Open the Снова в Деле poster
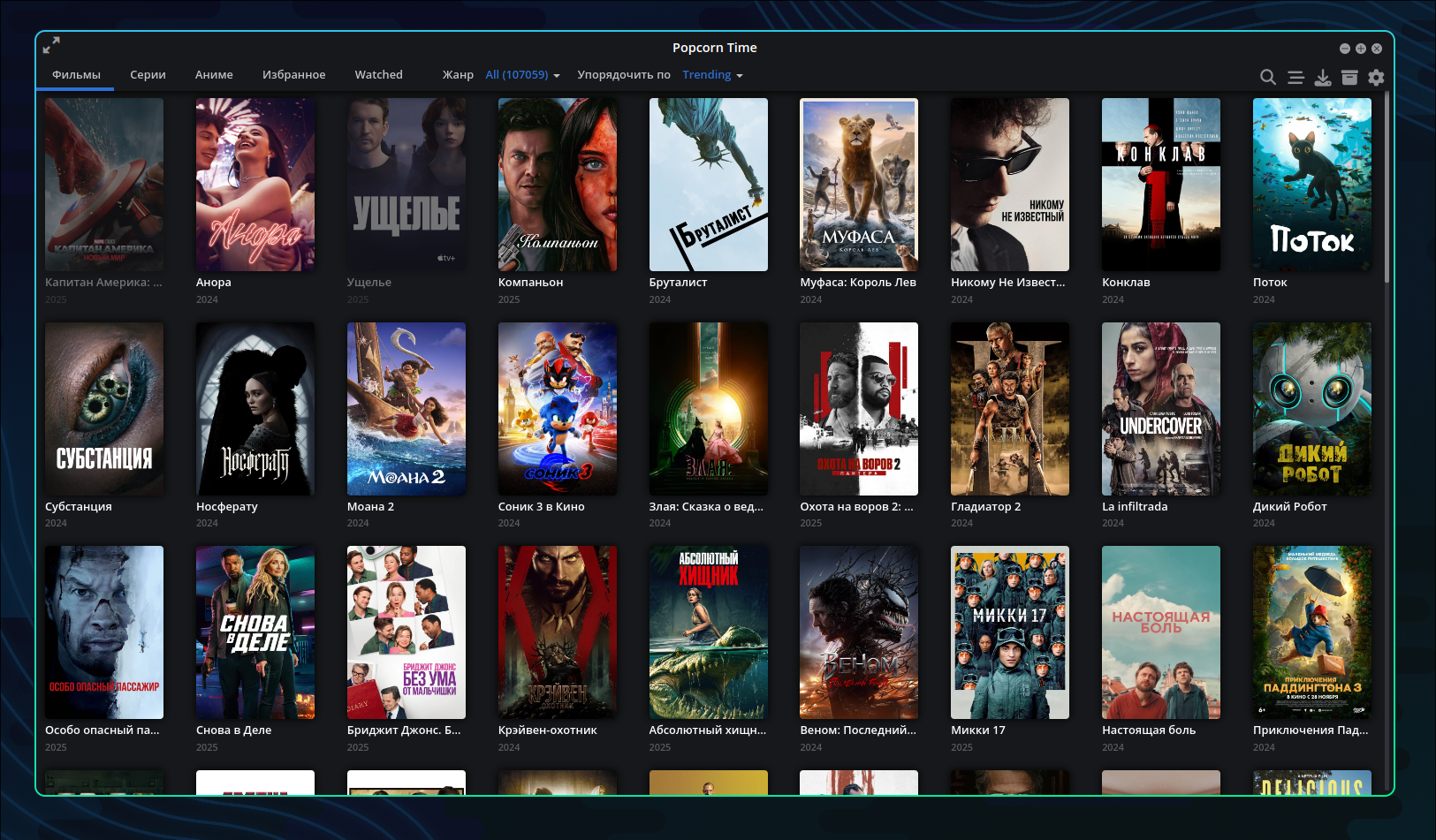 pos(255,632)
